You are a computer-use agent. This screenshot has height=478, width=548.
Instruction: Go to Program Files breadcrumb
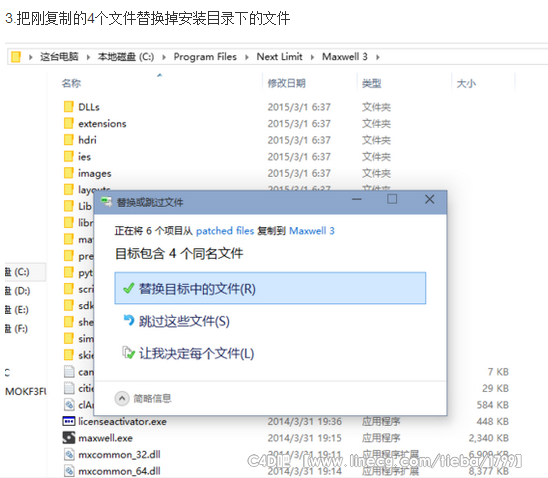coord(205,57)
